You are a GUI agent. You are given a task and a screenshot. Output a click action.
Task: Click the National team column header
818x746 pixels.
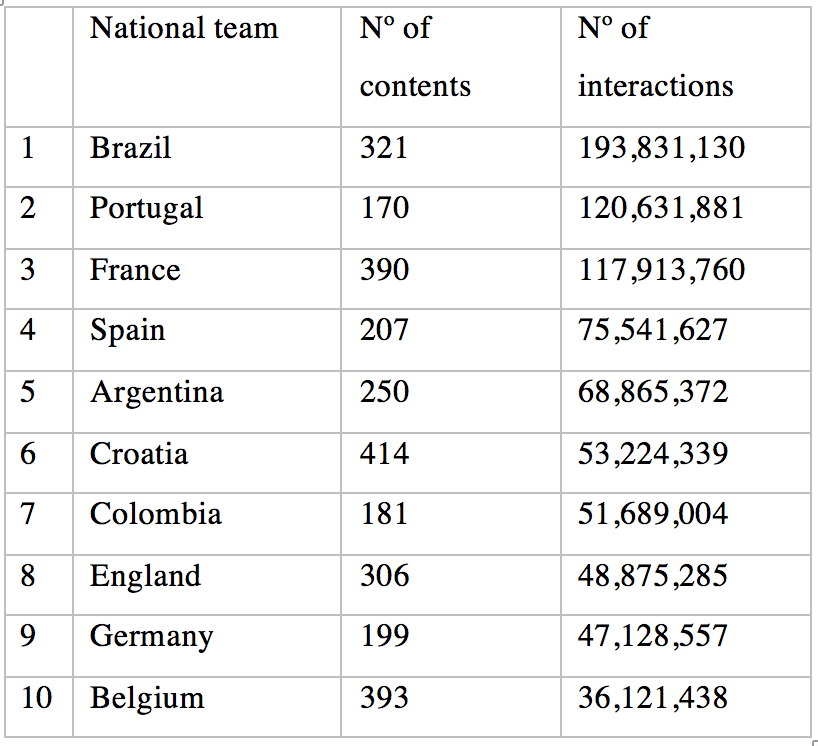click(207, 67)
